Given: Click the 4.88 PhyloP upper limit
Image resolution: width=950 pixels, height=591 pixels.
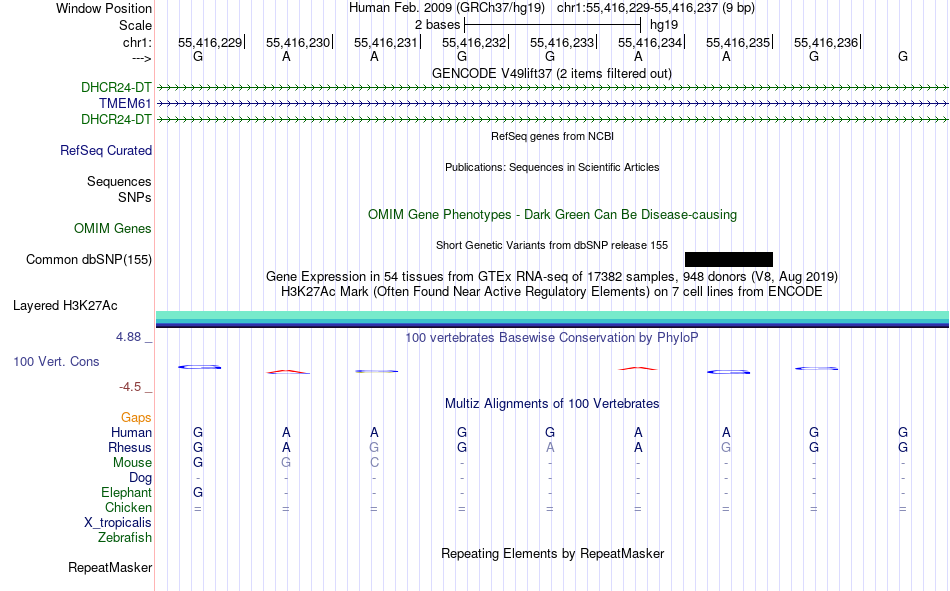Looking at the screenshot, I should pyautogui.click(x=128, y=337).
